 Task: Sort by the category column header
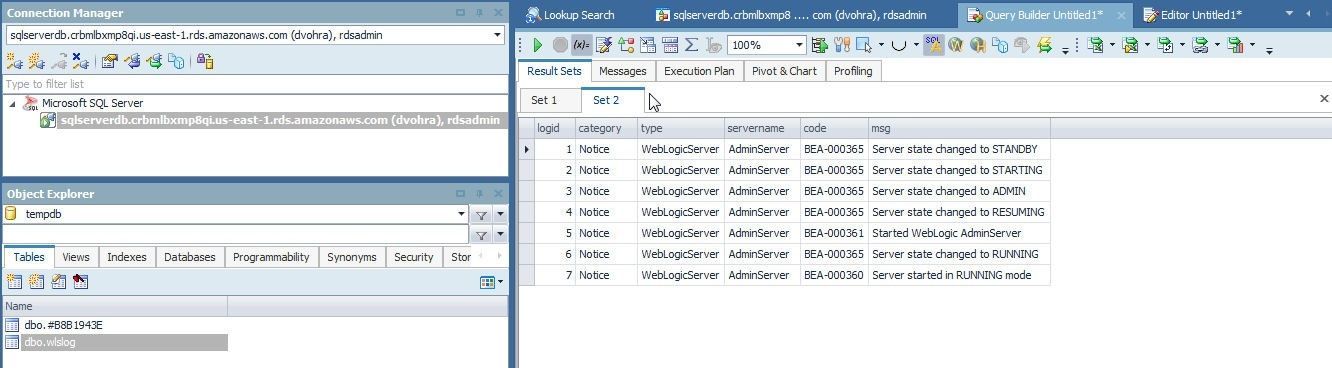[x=606, y=128]
